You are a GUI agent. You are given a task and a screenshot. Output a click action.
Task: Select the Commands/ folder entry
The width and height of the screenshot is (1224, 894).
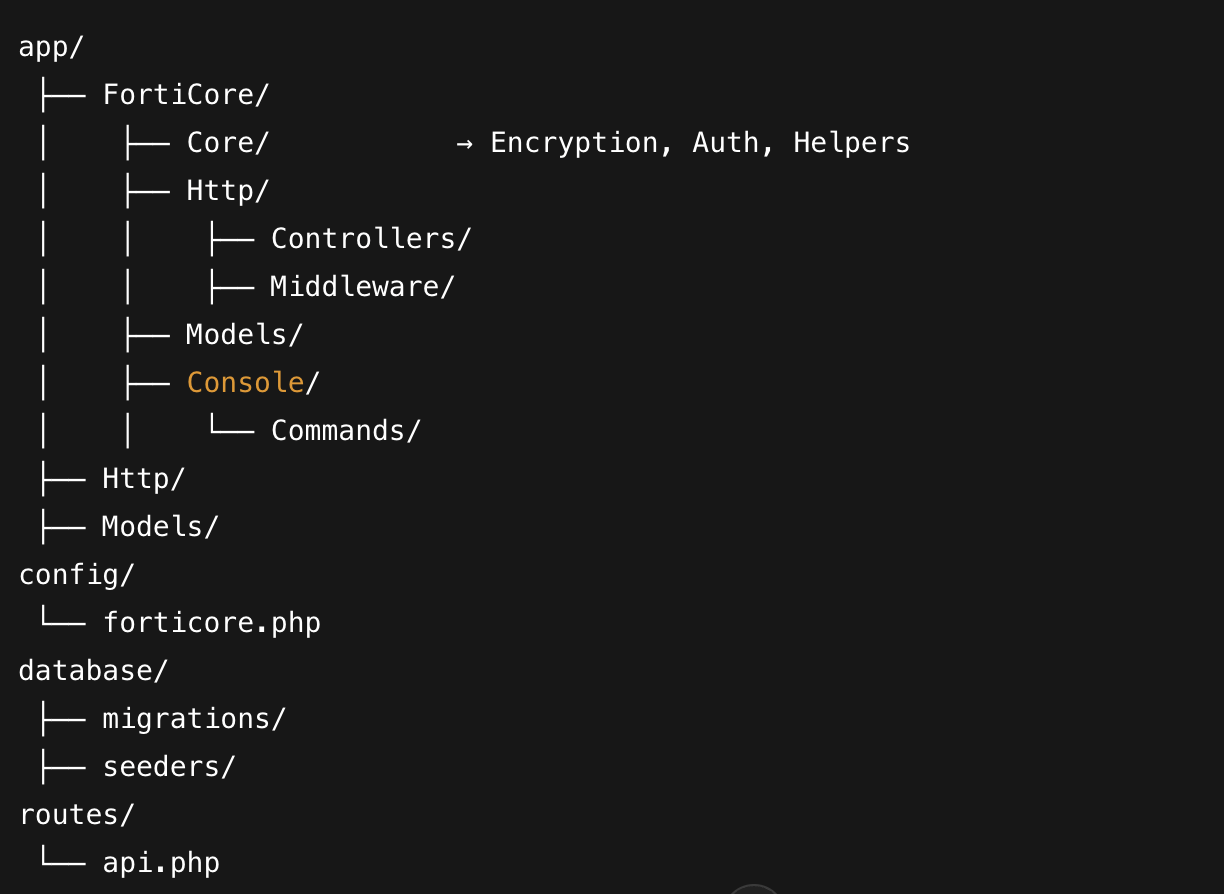(345, 431)
